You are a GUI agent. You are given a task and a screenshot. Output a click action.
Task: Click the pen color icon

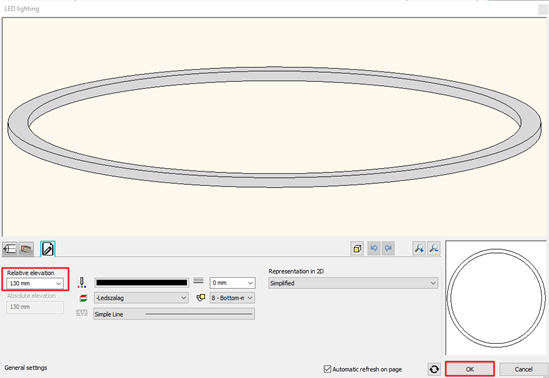pyautogui.click(x=82, y=282)
